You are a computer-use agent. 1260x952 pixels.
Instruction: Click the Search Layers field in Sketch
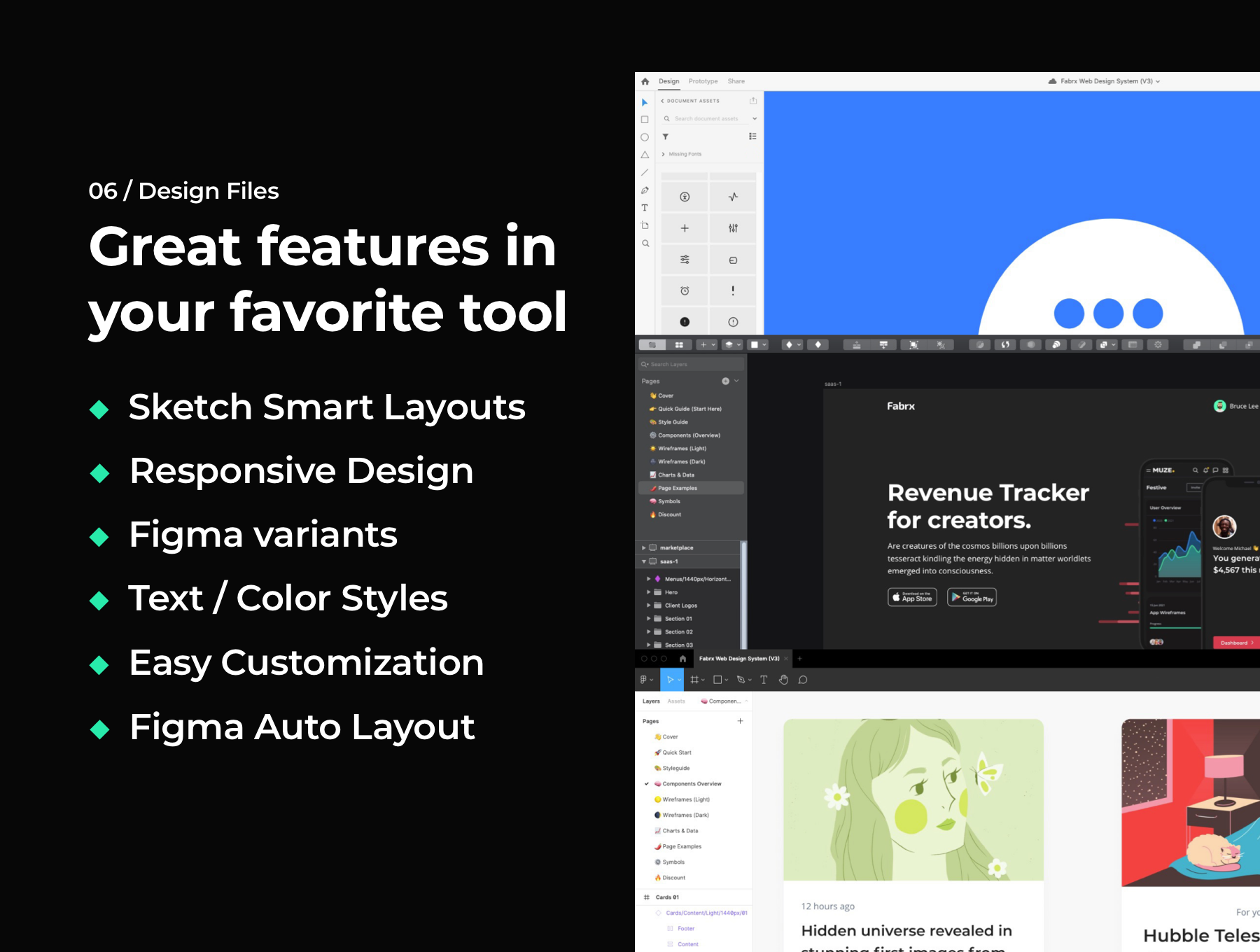point(691,364)
